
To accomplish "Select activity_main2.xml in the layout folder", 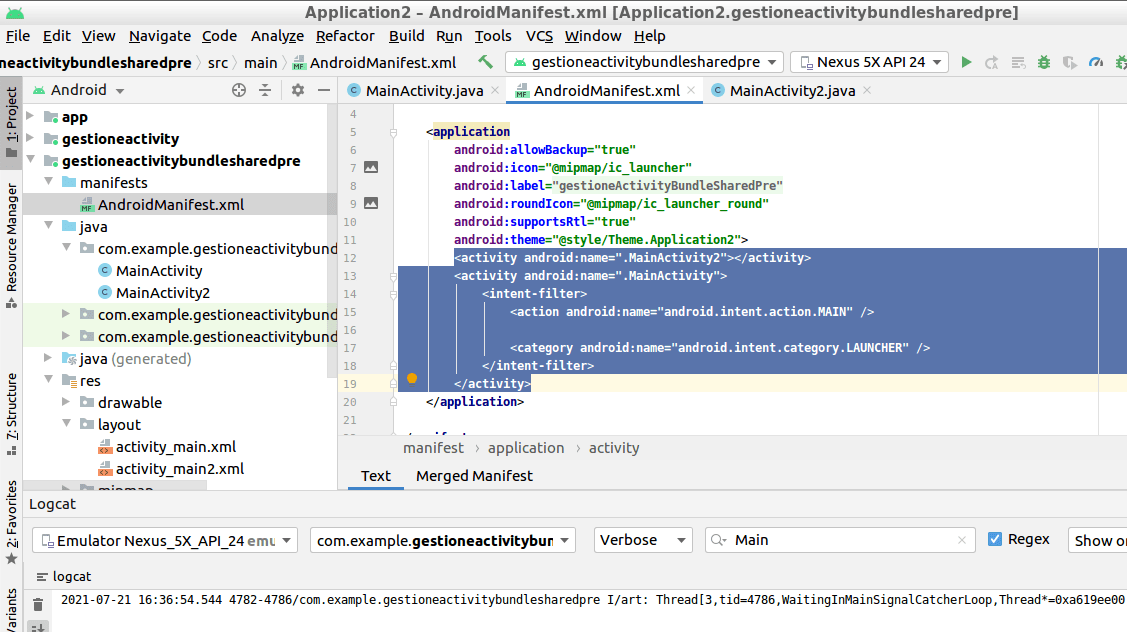I will (x=180, y=469).
